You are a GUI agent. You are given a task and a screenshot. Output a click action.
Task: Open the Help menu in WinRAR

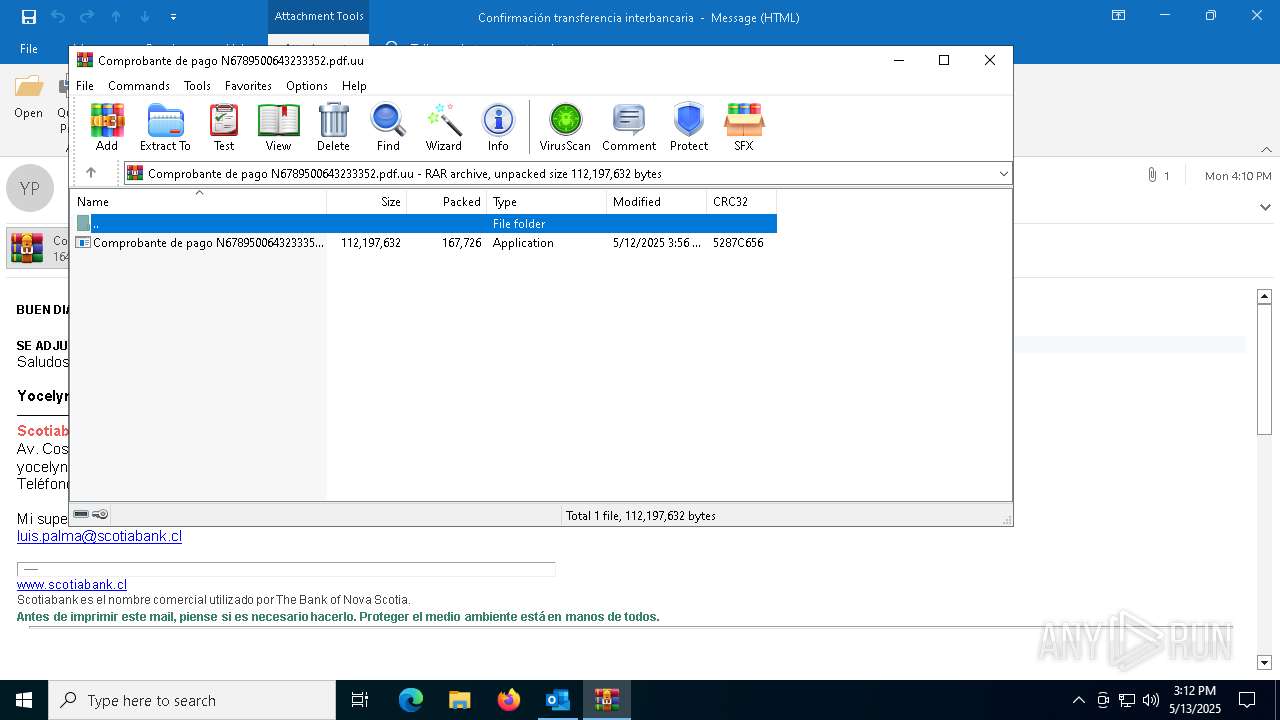click(354, 86)
